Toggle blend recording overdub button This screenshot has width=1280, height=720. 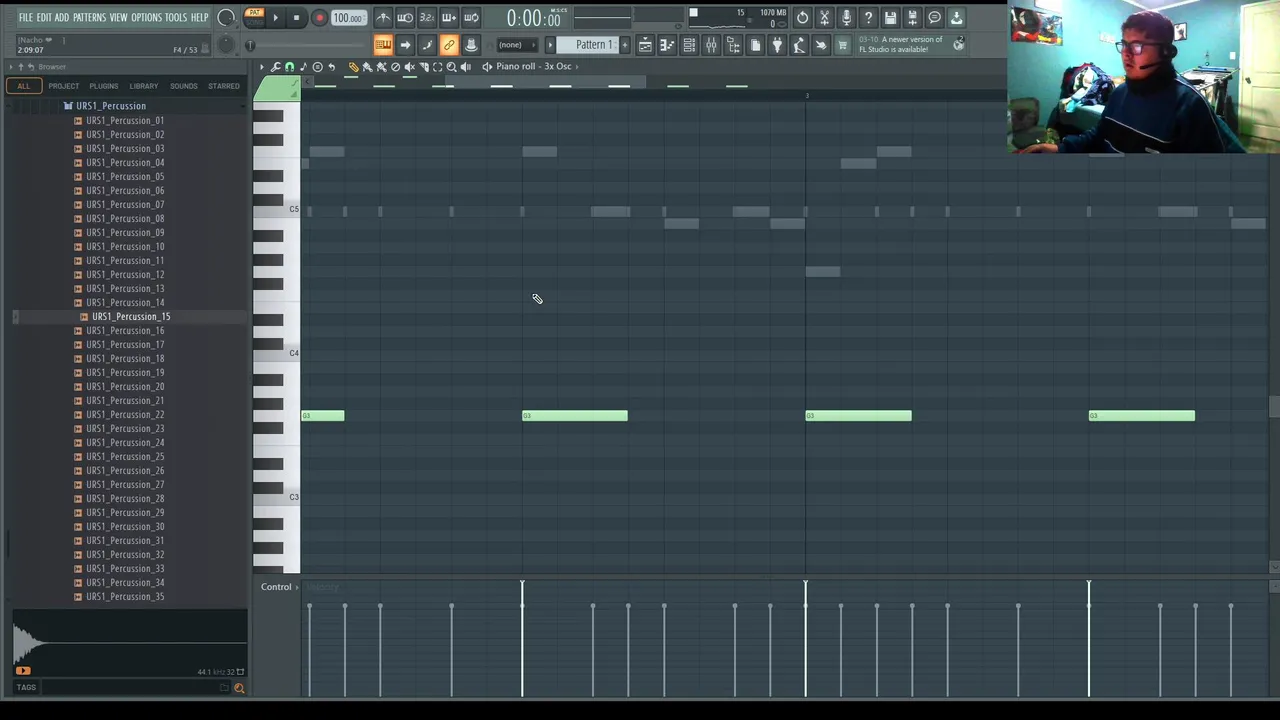point(449,18)
